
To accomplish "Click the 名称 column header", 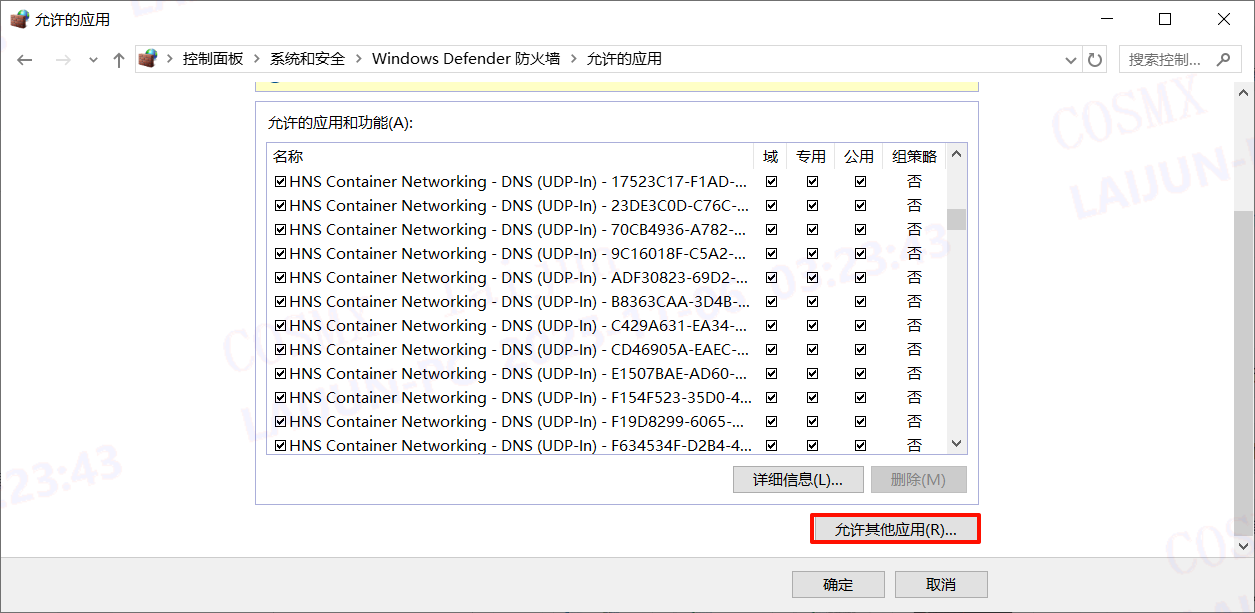I will coord(510,156).
